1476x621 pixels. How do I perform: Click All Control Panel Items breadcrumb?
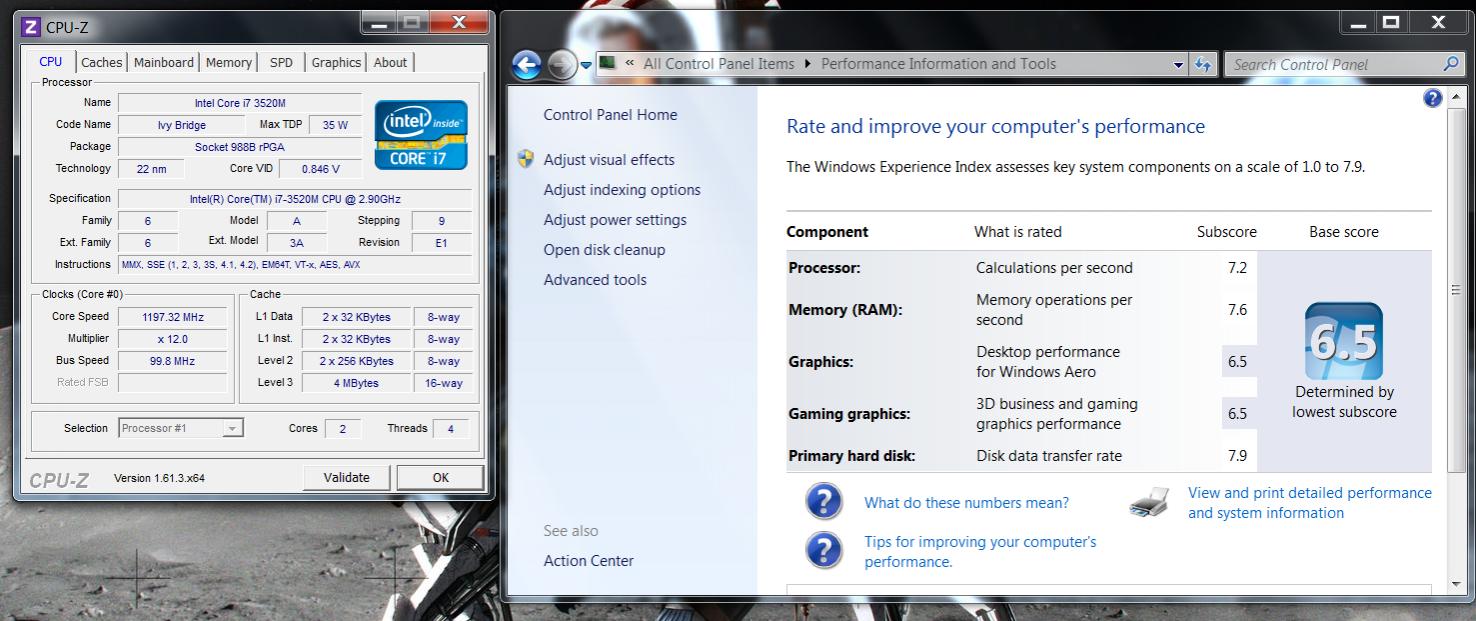tap(718, 63)
